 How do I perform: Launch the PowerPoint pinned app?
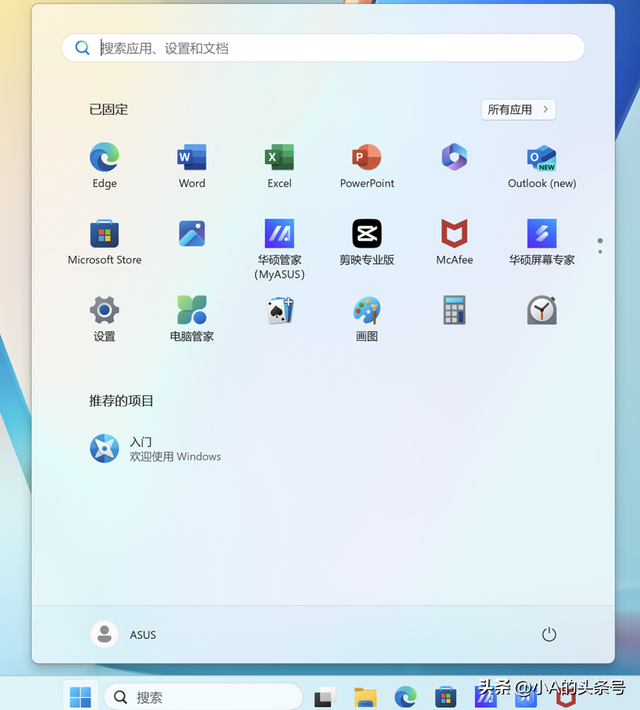[x=367, y=165]
